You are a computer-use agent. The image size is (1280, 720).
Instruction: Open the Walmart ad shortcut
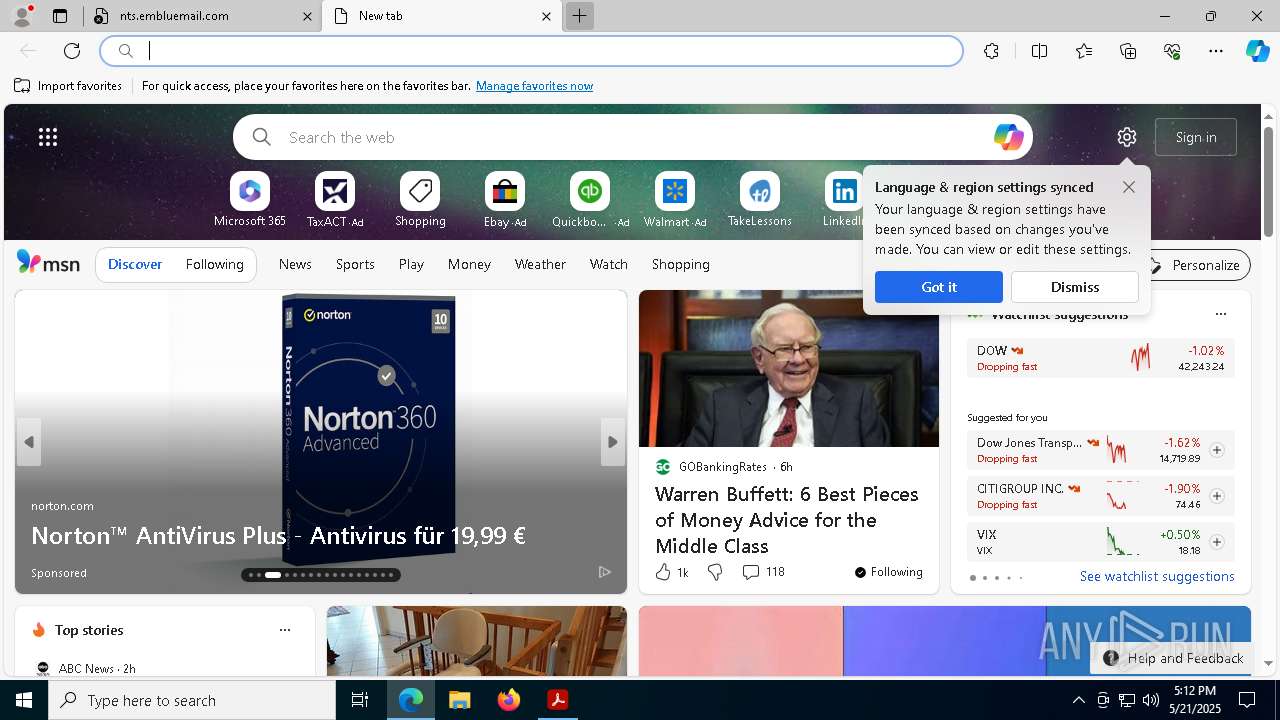(x=675, y=200)
